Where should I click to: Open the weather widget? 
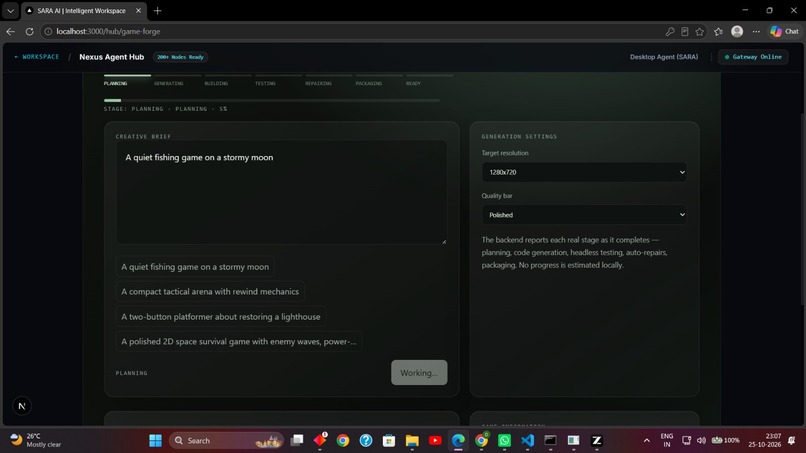[36, 441]
